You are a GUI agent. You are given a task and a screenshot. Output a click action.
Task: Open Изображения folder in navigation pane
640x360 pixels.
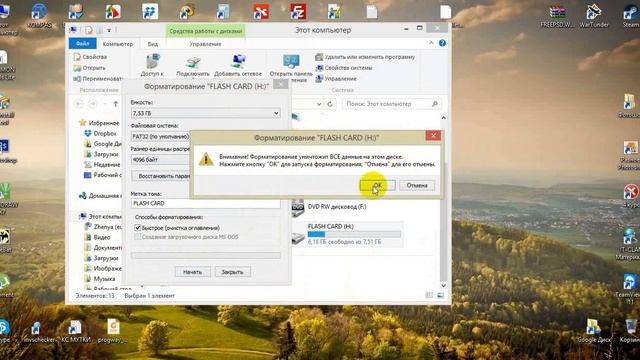[103, 269]
